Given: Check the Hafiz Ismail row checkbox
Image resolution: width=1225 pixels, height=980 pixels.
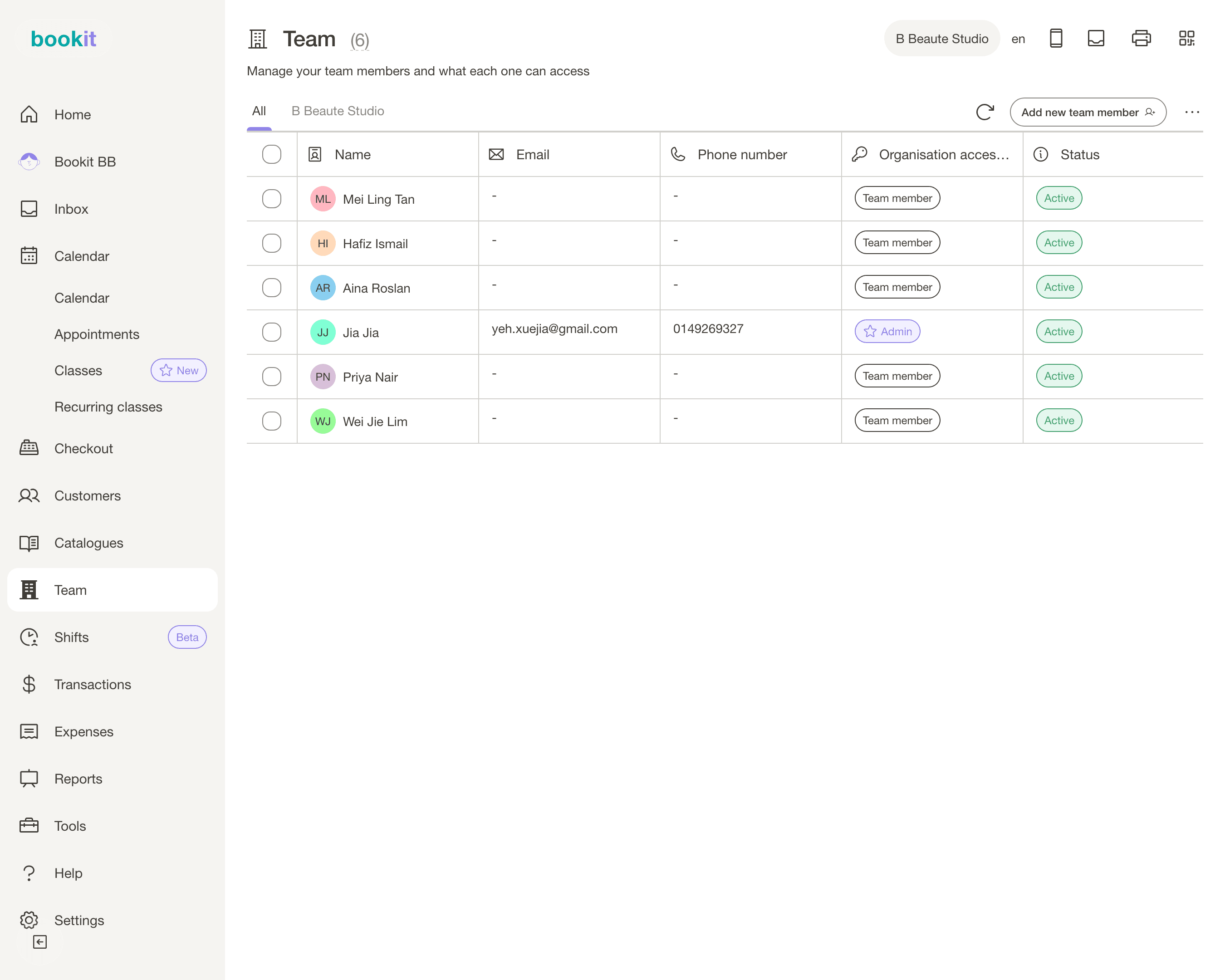Looking at the screenshot, I should click(x=272, y=243).
